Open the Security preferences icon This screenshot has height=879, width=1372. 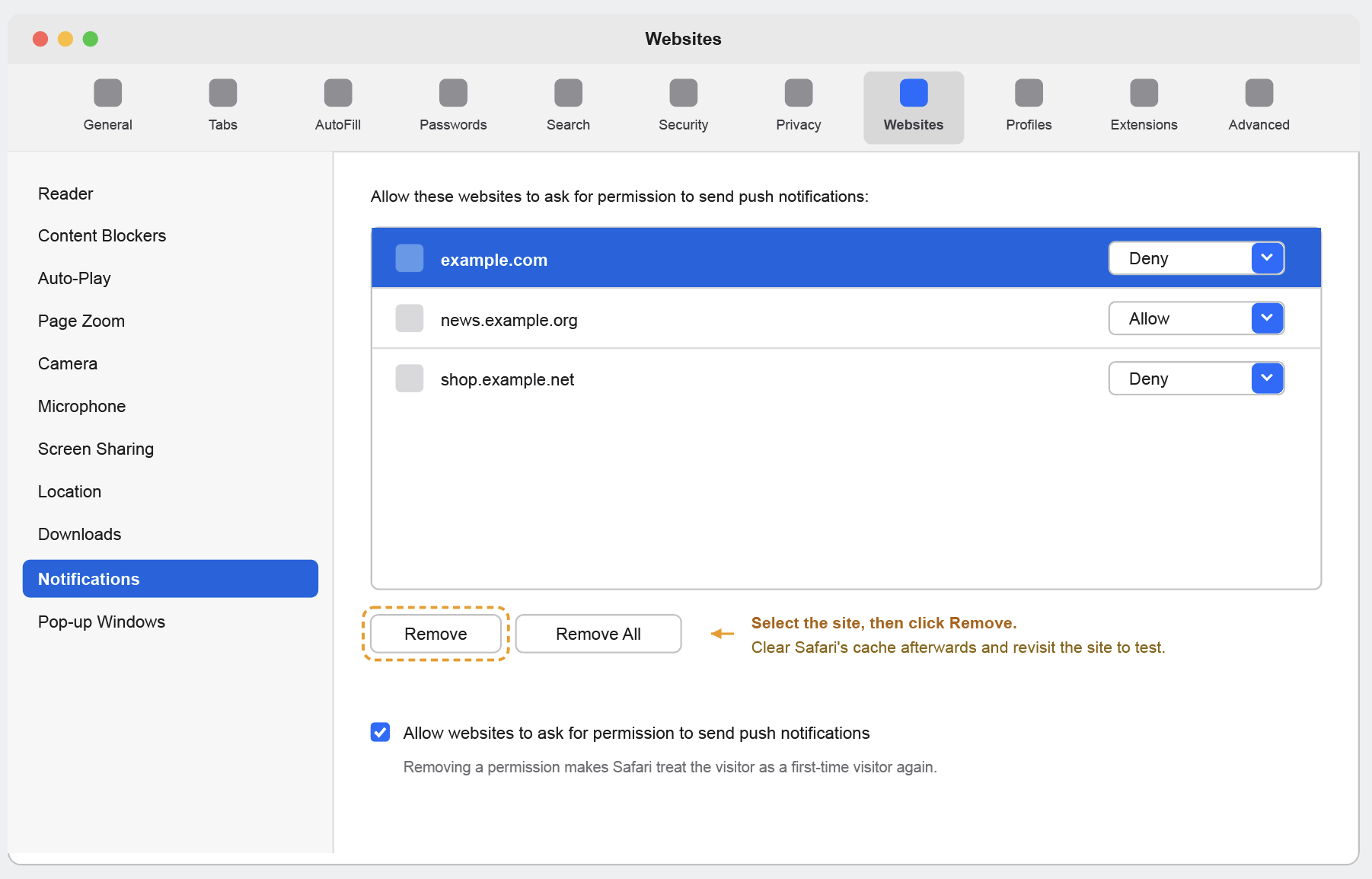click(x=683, y=93)
